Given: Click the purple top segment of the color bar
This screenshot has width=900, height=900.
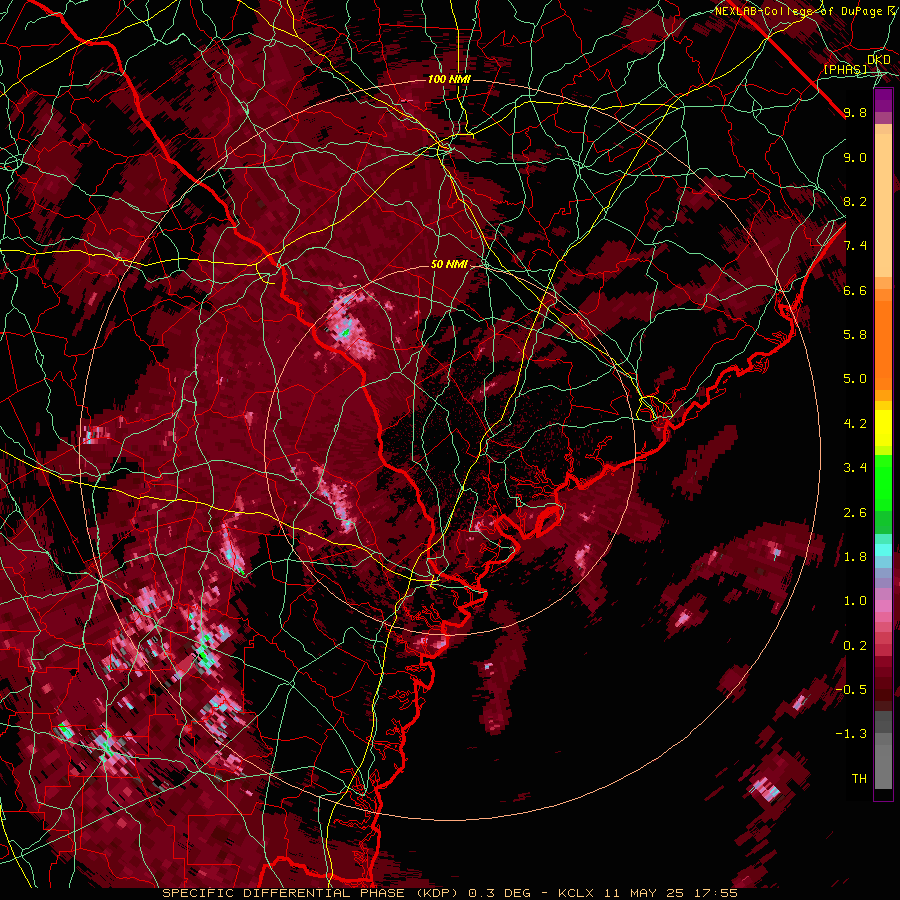Looking at the screenshot, I should [883, 101].
